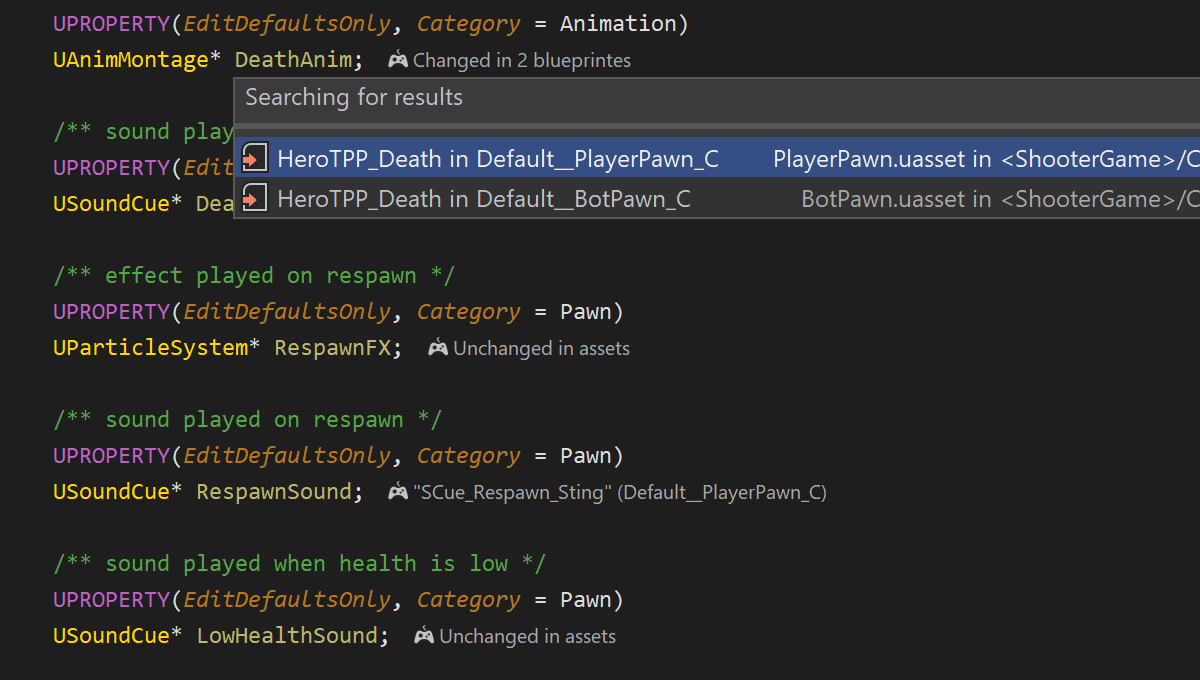
Task: Click "Unchanged in assets" beside RespawnFX
Action: click(x=543, y=348)
